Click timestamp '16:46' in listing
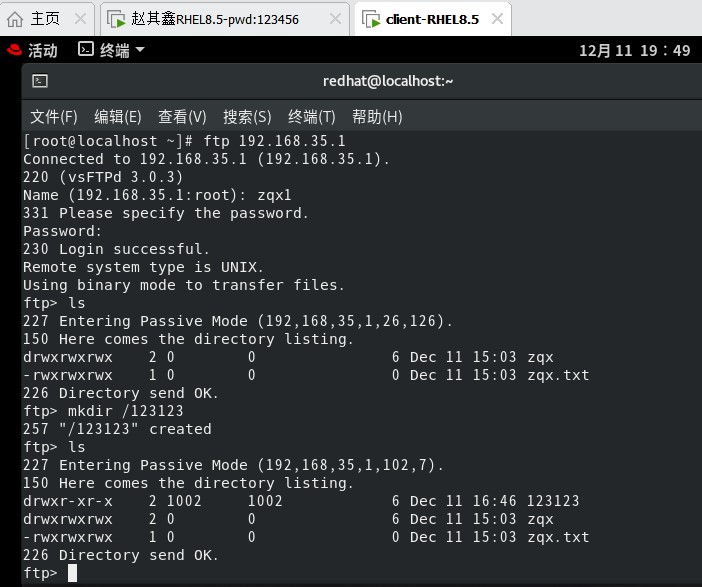This screenshot has height=587, width=702. click(x=494, y=501)
